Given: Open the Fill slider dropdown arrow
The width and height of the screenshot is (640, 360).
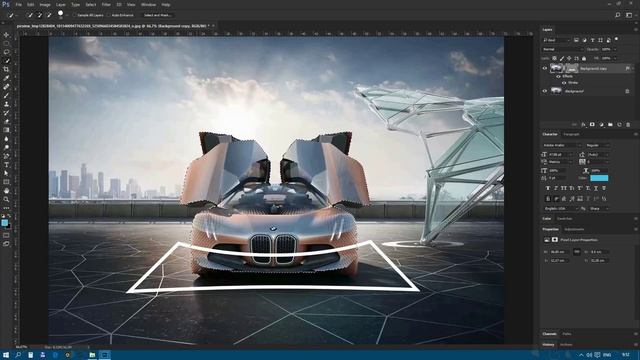Looking at the screenshot, I should click(615, 58).
